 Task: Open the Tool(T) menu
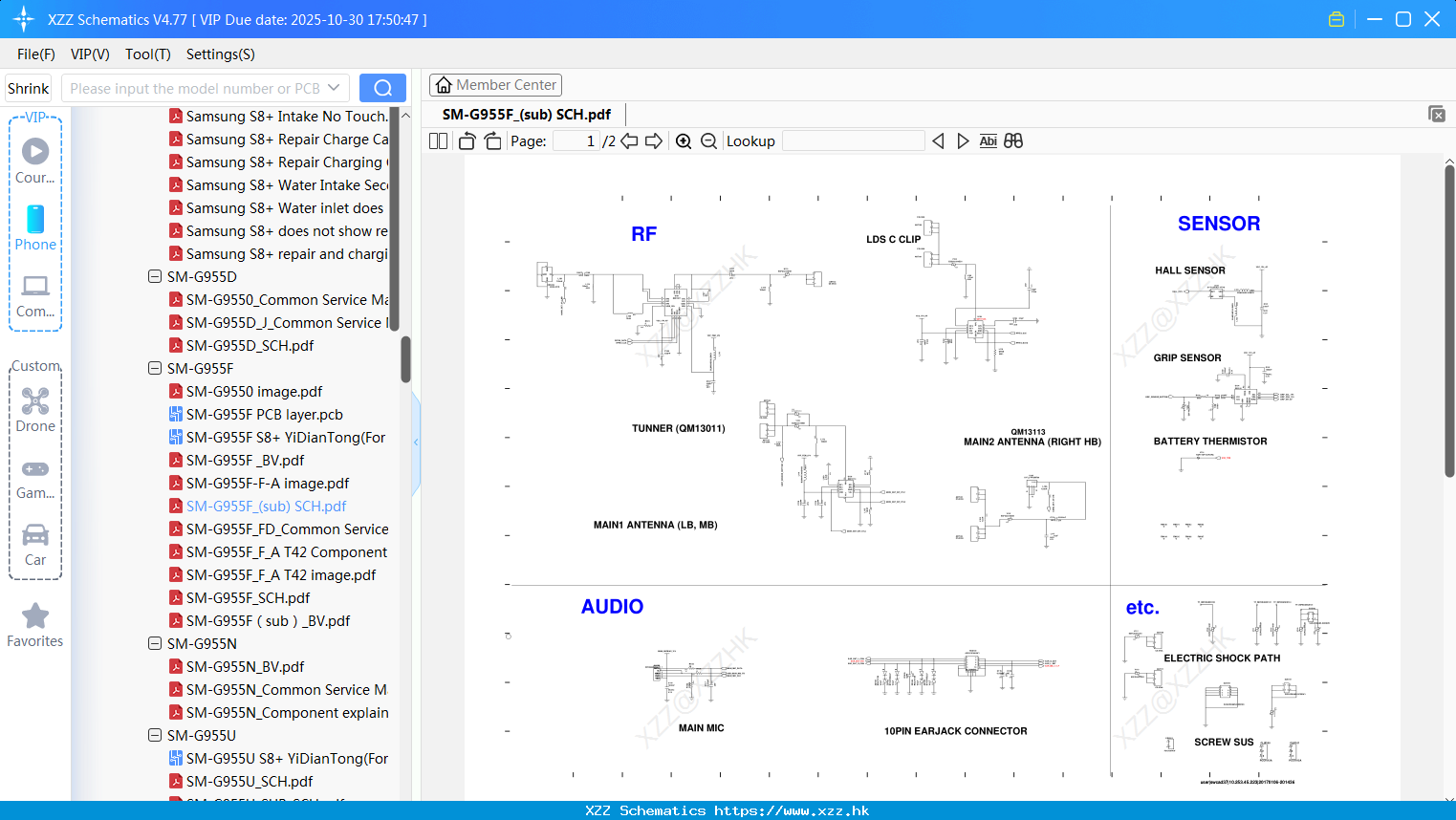coord(148,54)
